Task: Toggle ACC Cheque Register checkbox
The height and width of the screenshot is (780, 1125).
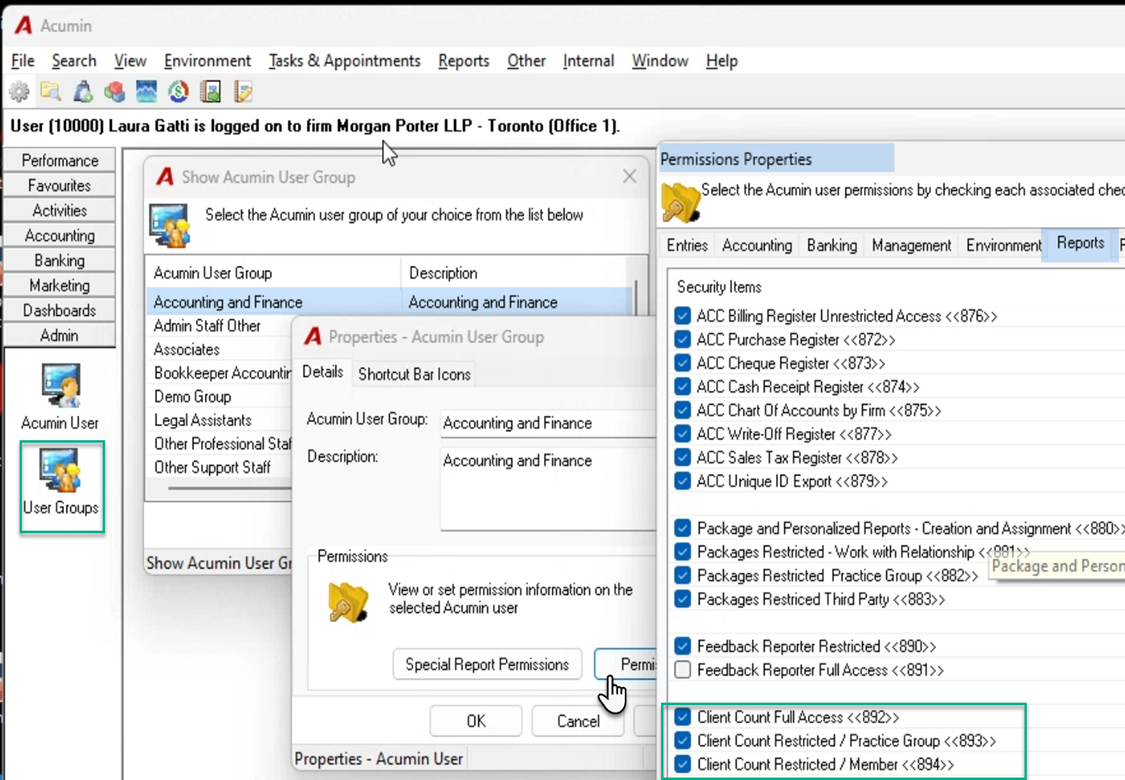Action: click(682, 363)
